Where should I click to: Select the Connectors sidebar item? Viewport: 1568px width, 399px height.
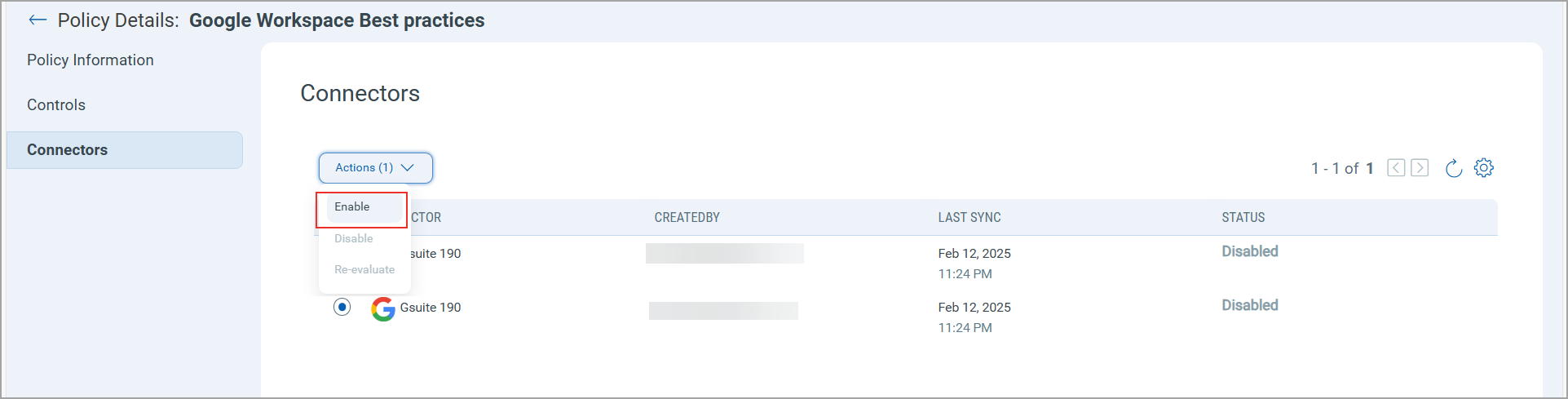(x=125, y=150)
